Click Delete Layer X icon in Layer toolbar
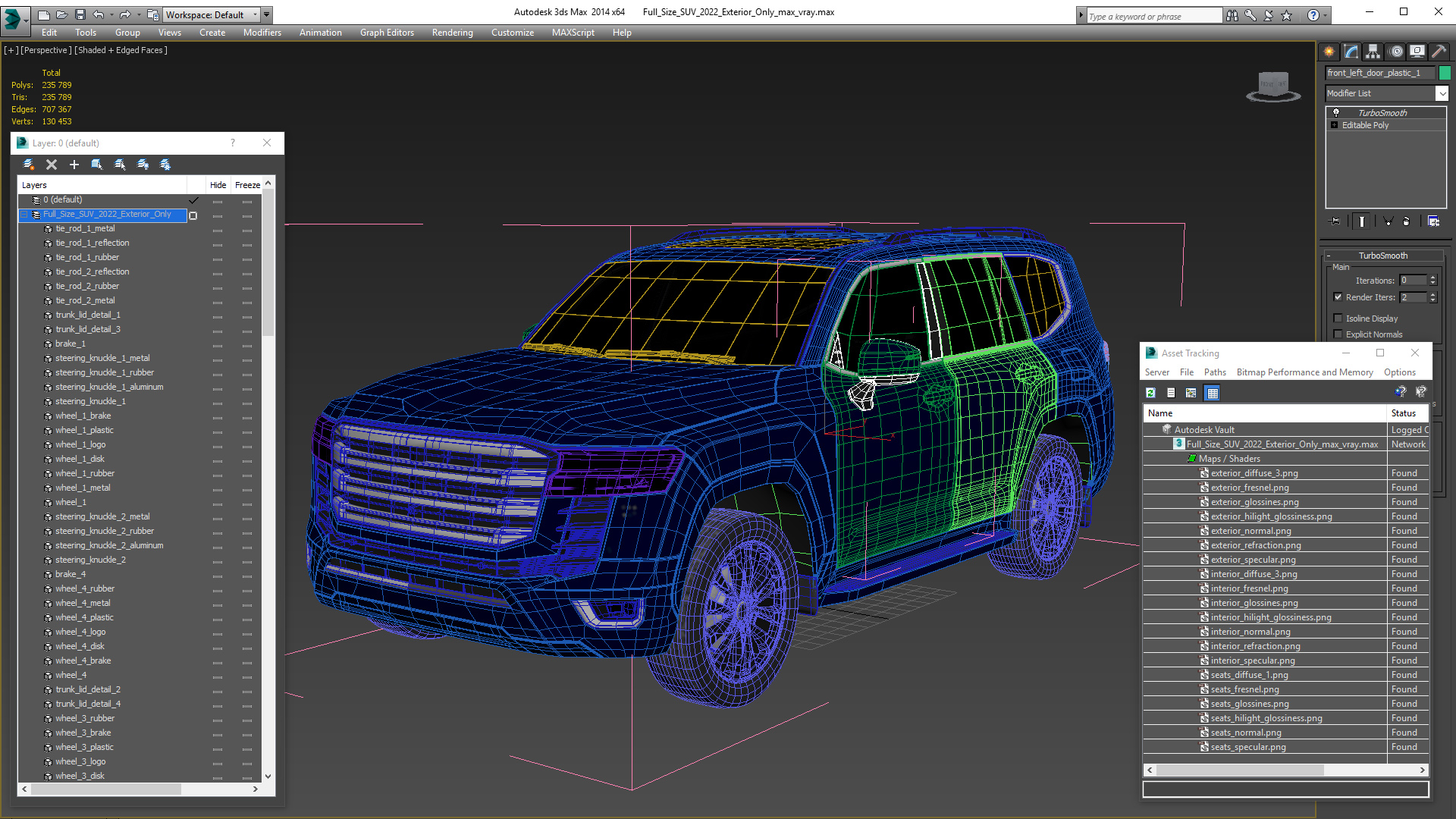This screenshot has width=1456, height=819. pos(52,165)
